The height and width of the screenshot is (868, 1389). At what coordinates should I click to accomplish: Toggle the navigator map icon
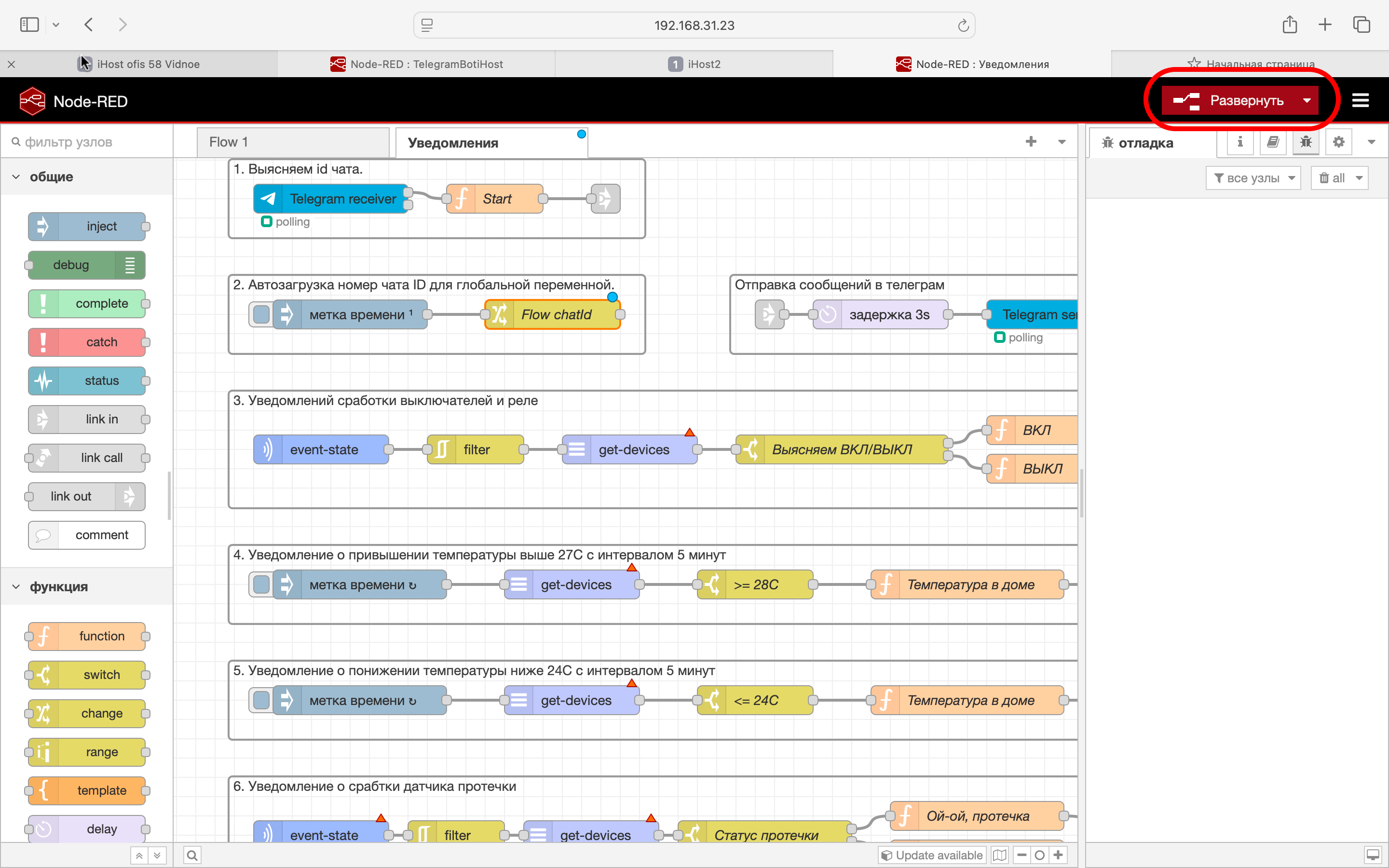coord(999,855)
